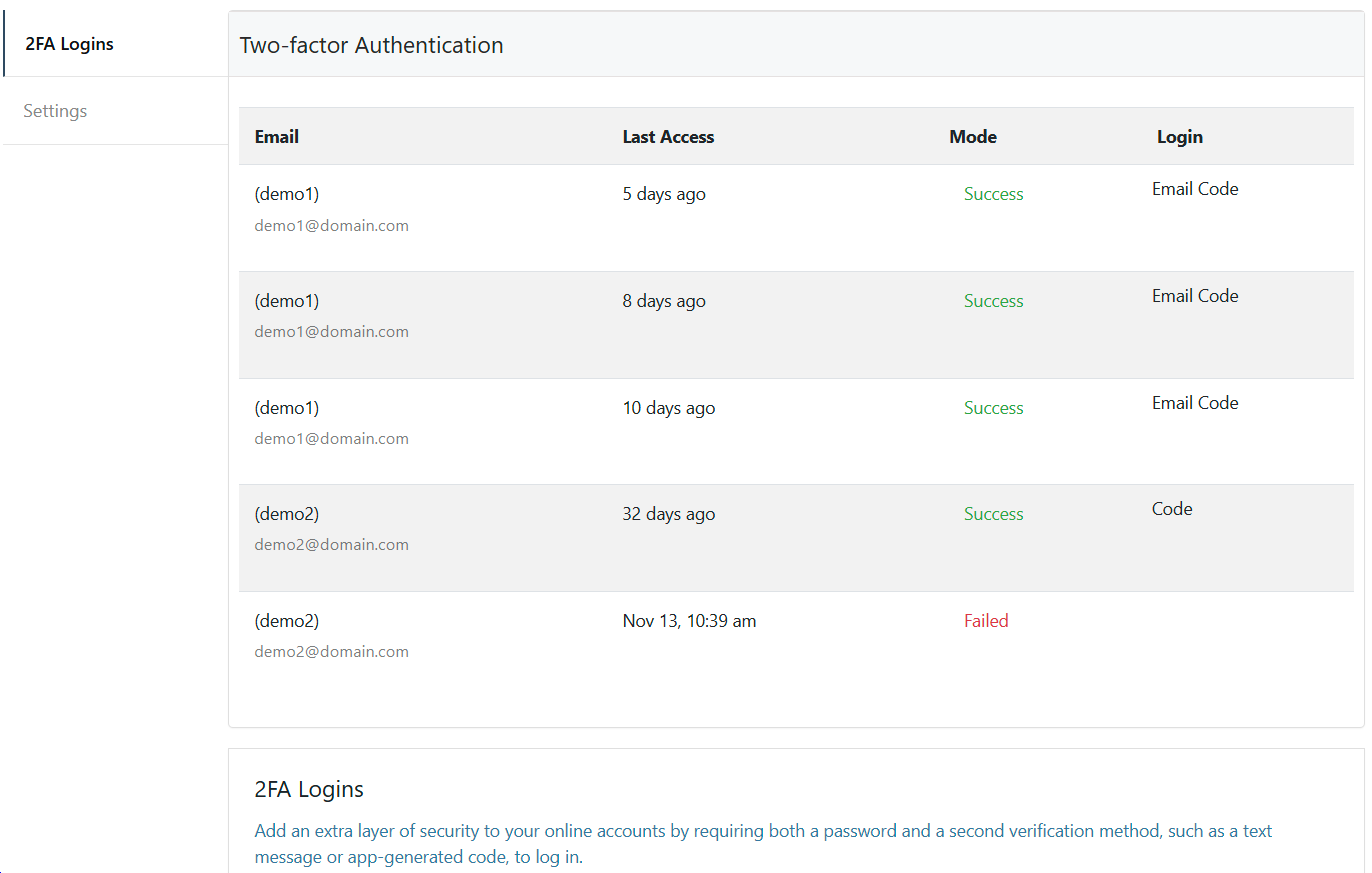Click the extra layer of security description text
1372x873 pixels.
[763, 844]
